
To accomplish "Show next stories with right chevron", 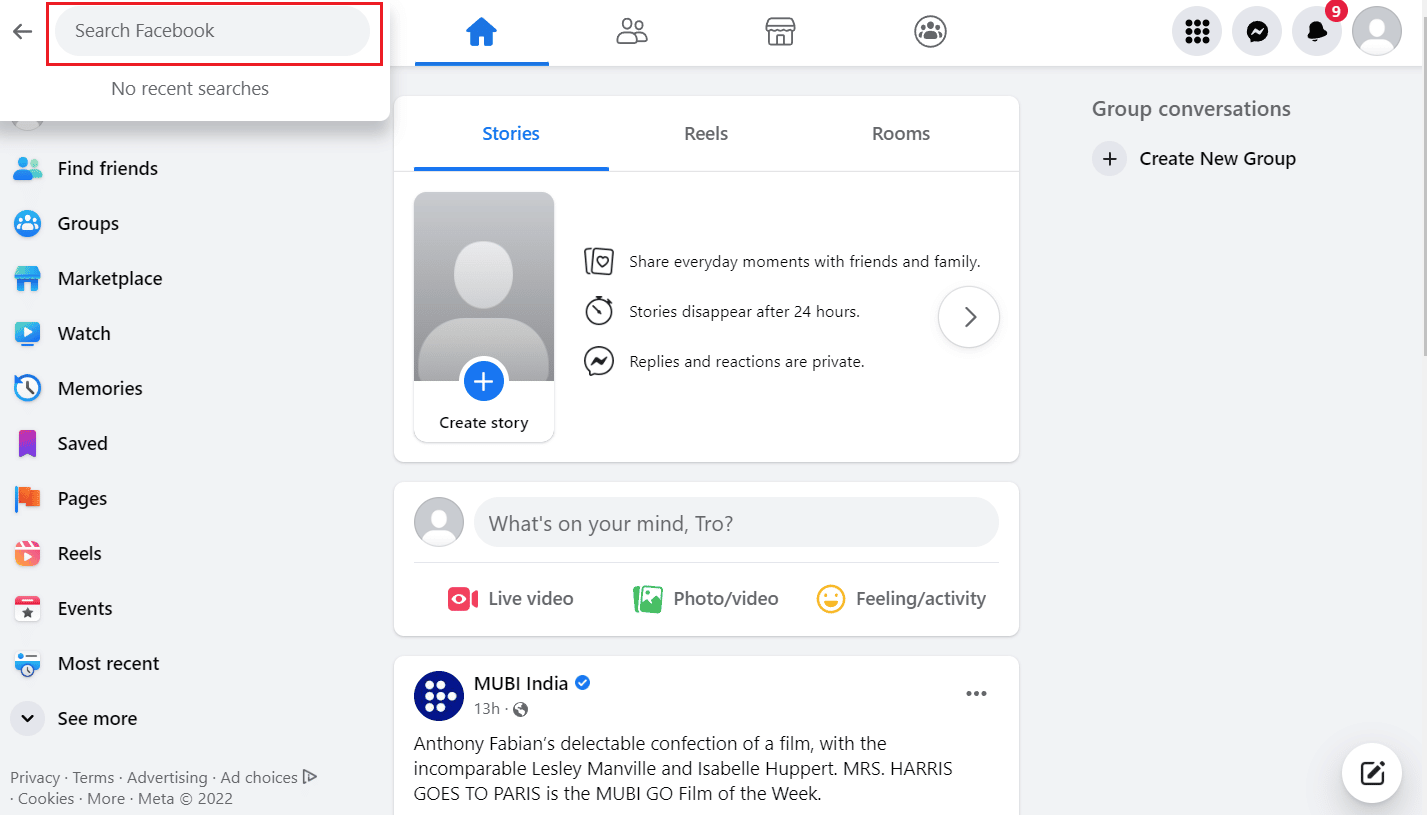I will pyautogui.click(x=969, y=317).
